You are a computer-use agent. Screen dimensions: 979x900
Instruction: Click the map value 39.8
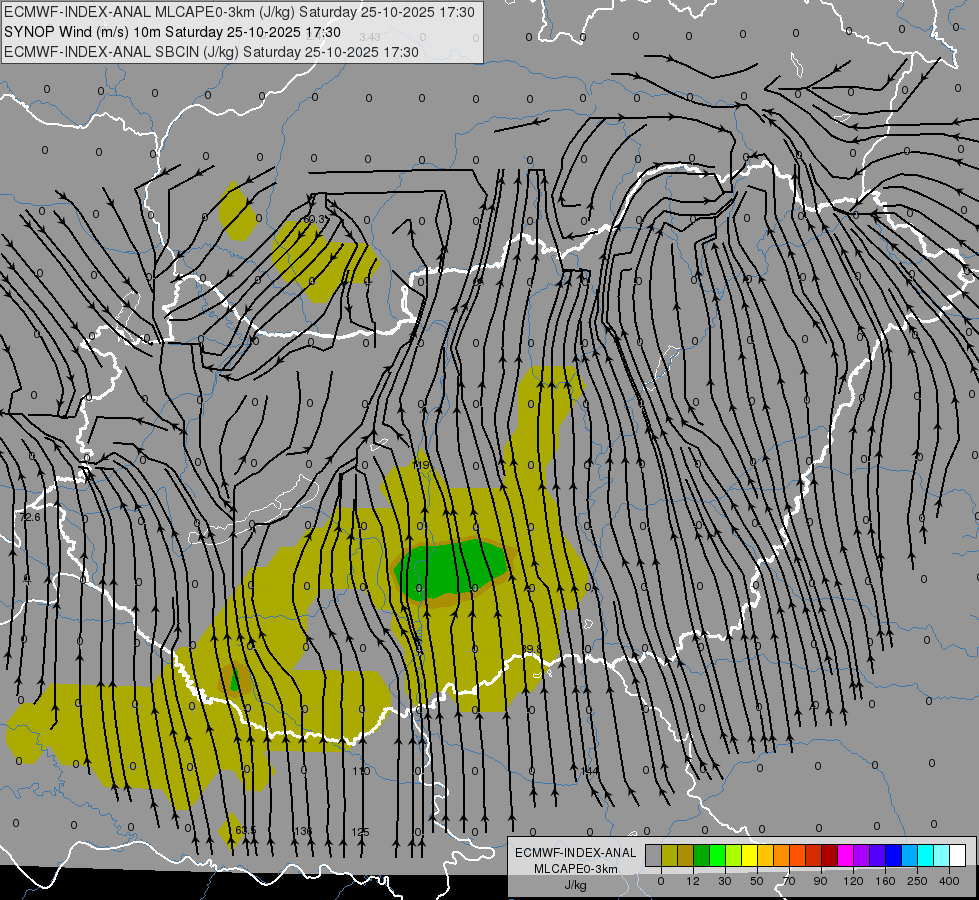[531, 650]
